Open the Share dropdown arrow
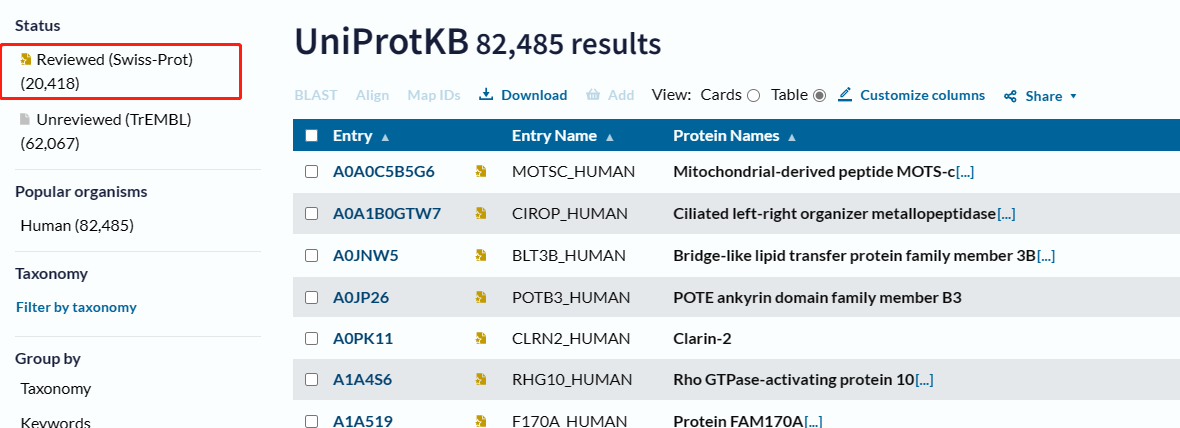Screen dimensions: 1180x428 click(1073, 96)
